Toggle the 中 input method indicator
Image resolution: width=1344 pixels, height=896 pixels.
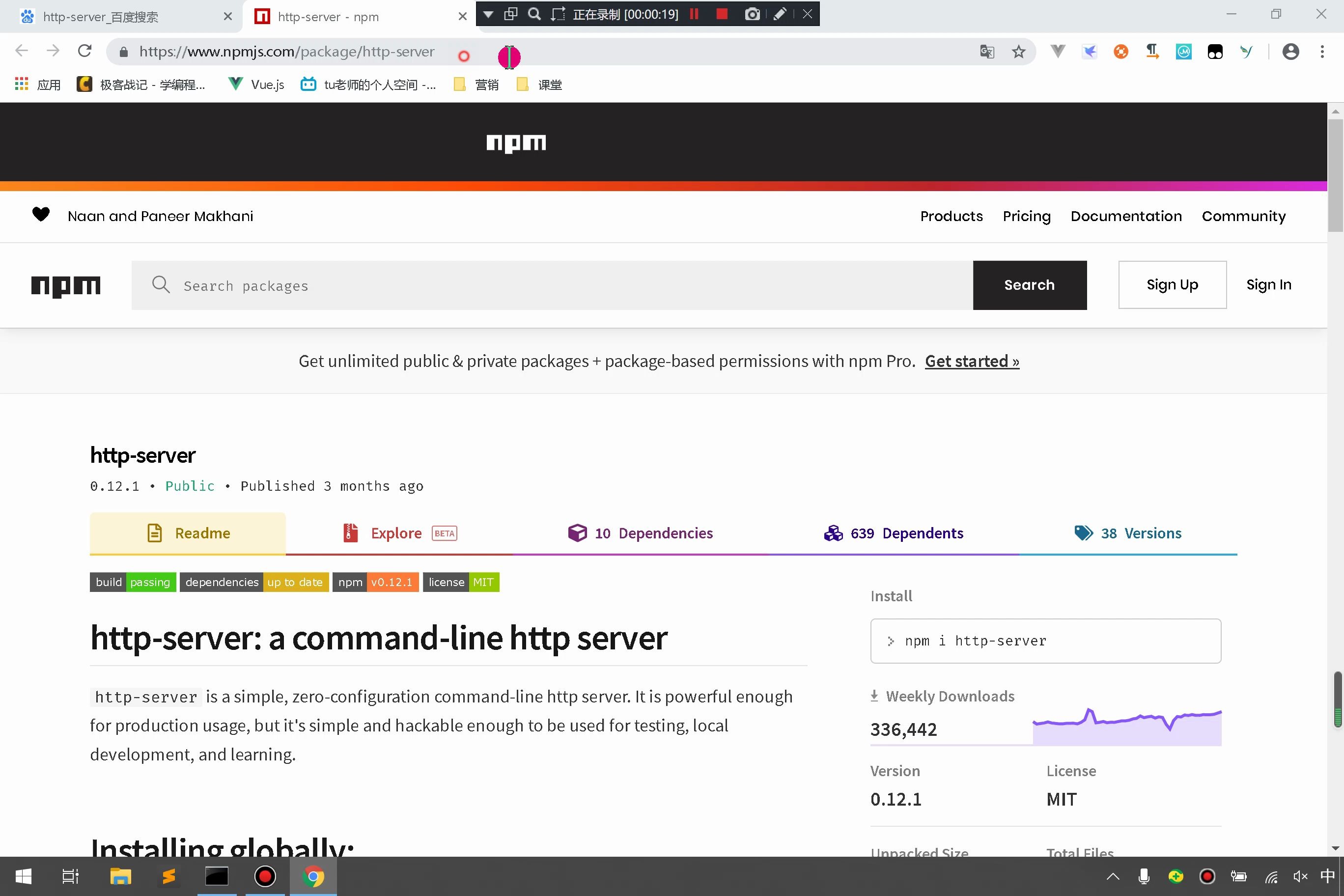tap(1327, 876)
